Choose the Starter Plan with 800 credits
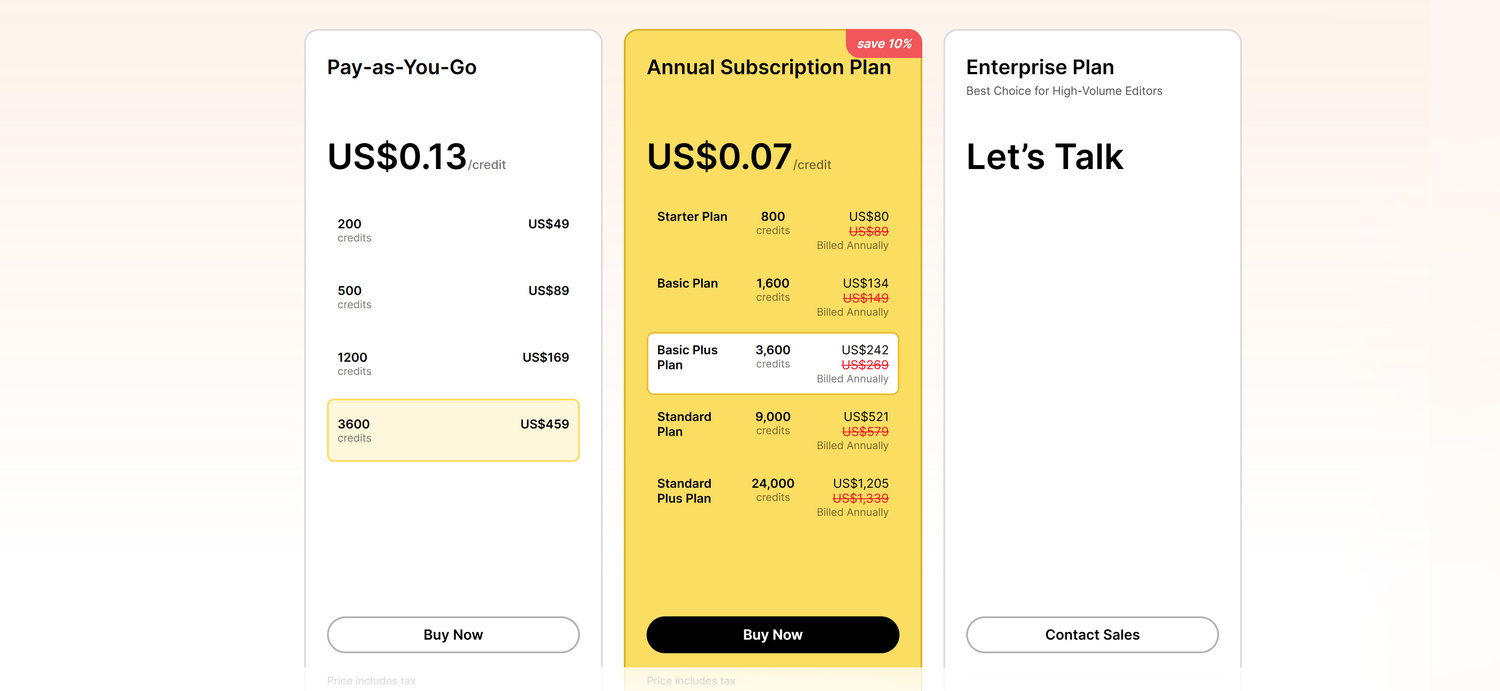This screenshot has height=691, width=1500. 772,230
